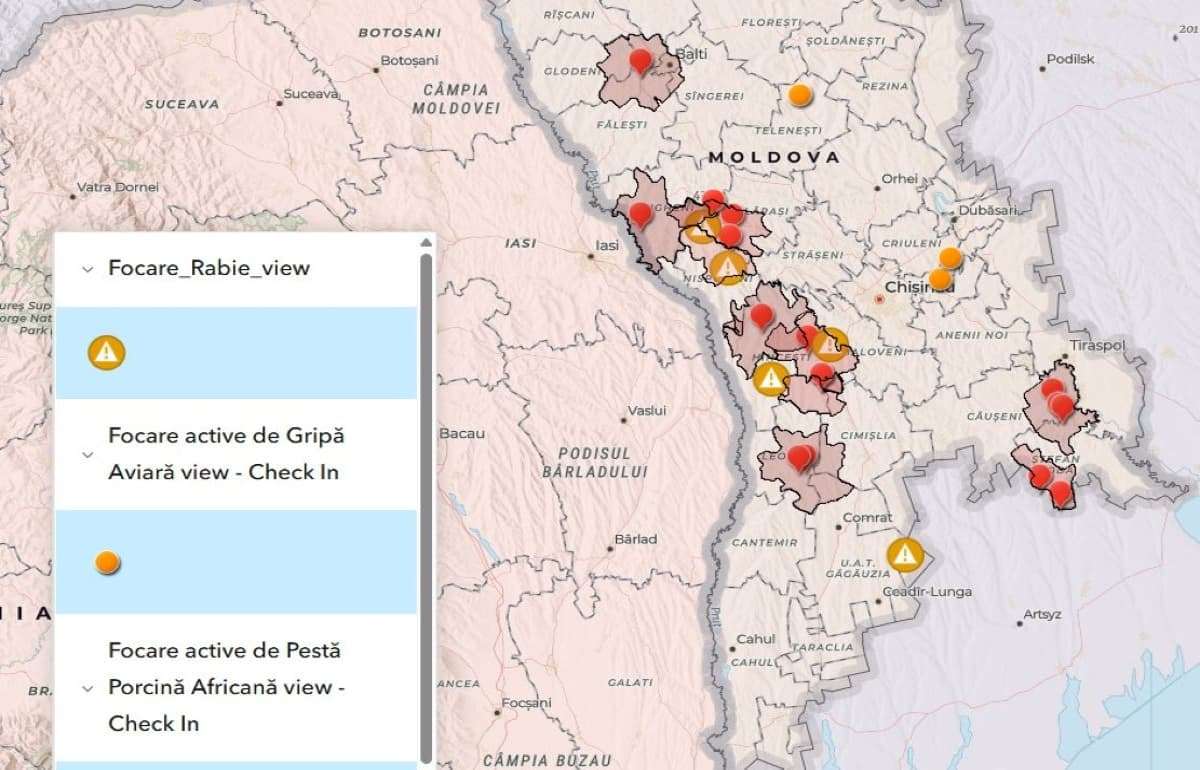Select the red pin in the Leova district
Screen dimensions: 1200x770
799,457
